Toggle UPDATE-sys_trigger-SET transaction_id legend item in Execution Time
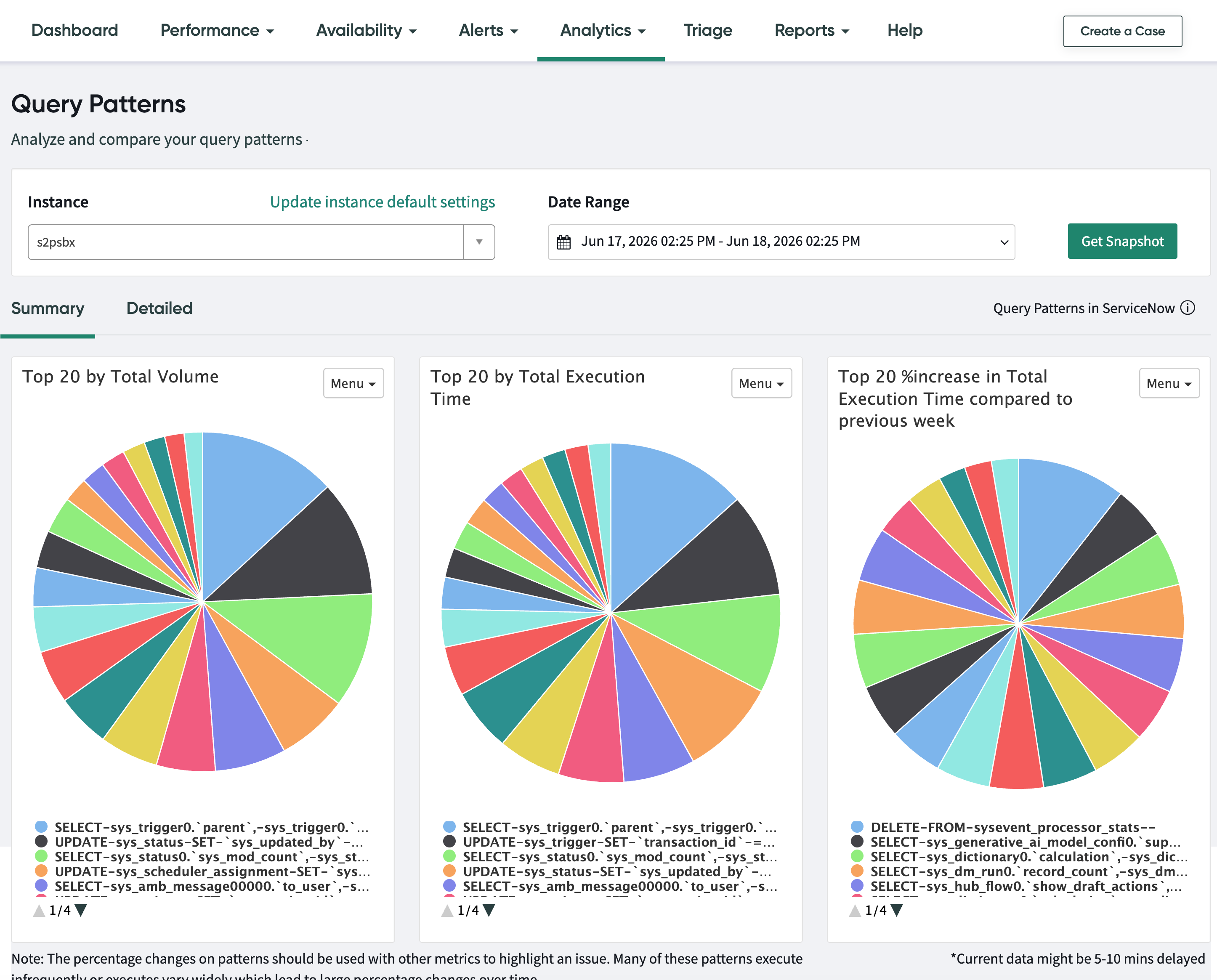 (x=609, y=842)
